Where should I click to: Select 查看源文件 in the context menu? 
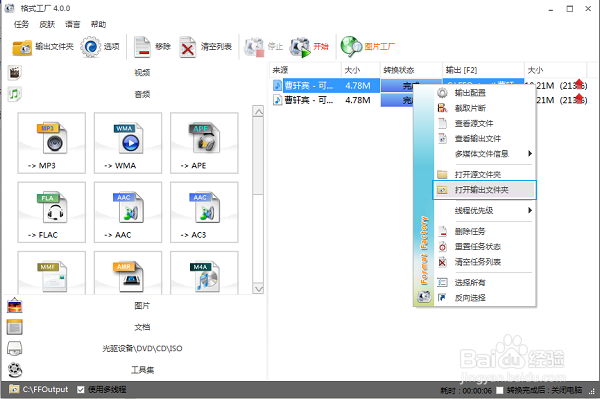pyautogui.click(x=484, y=124)
